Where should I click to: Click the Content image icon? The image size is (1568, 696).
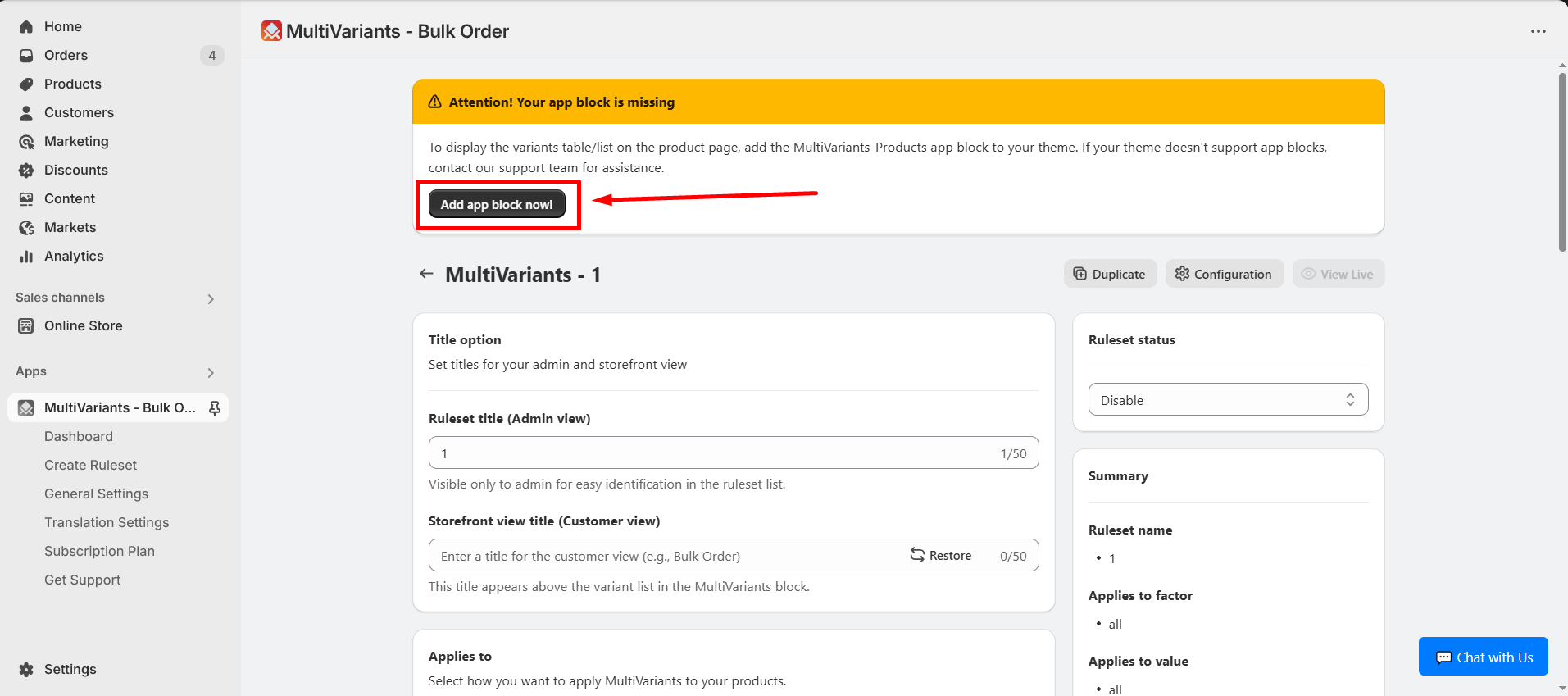[26, 198]
